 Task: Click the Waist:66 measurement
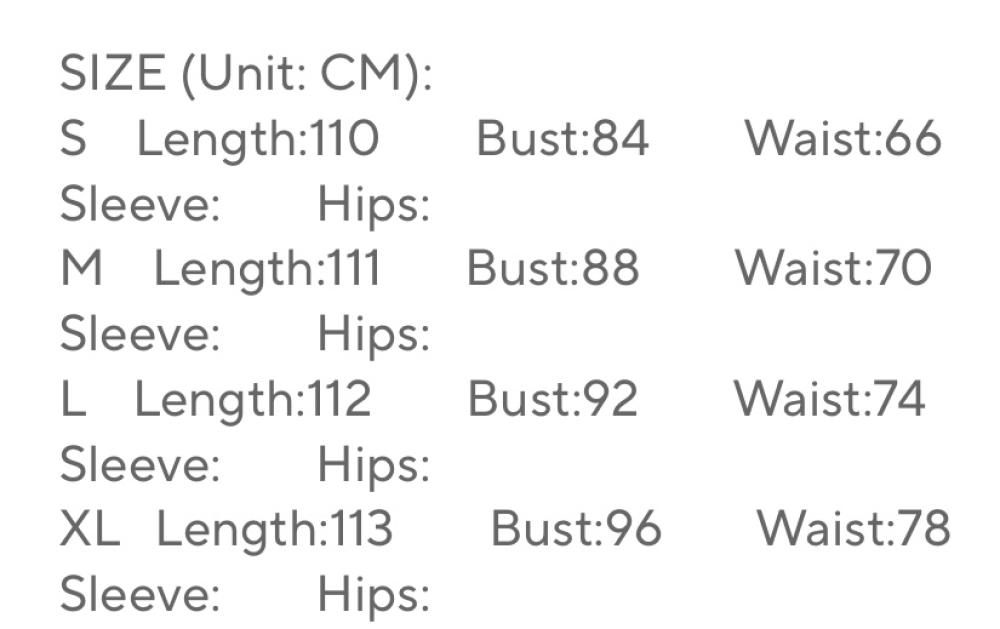click(842, 140)
